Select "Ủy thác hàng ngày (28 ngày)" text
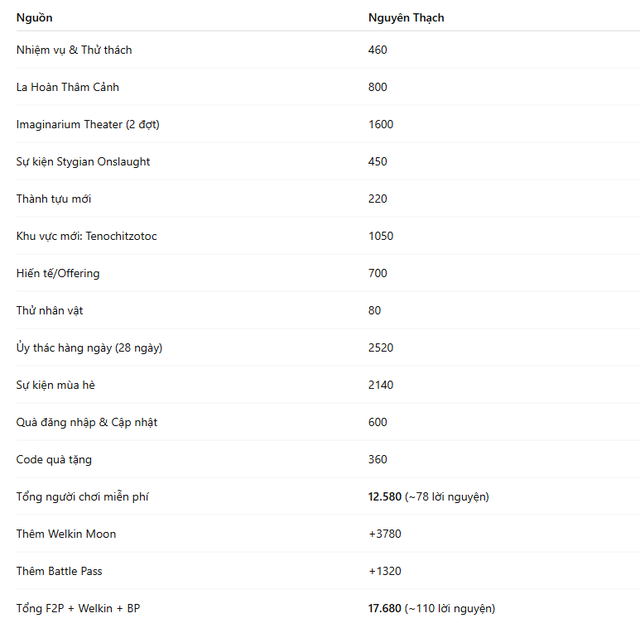This screenshot has height=623, width=640. (x=89, y=348)
